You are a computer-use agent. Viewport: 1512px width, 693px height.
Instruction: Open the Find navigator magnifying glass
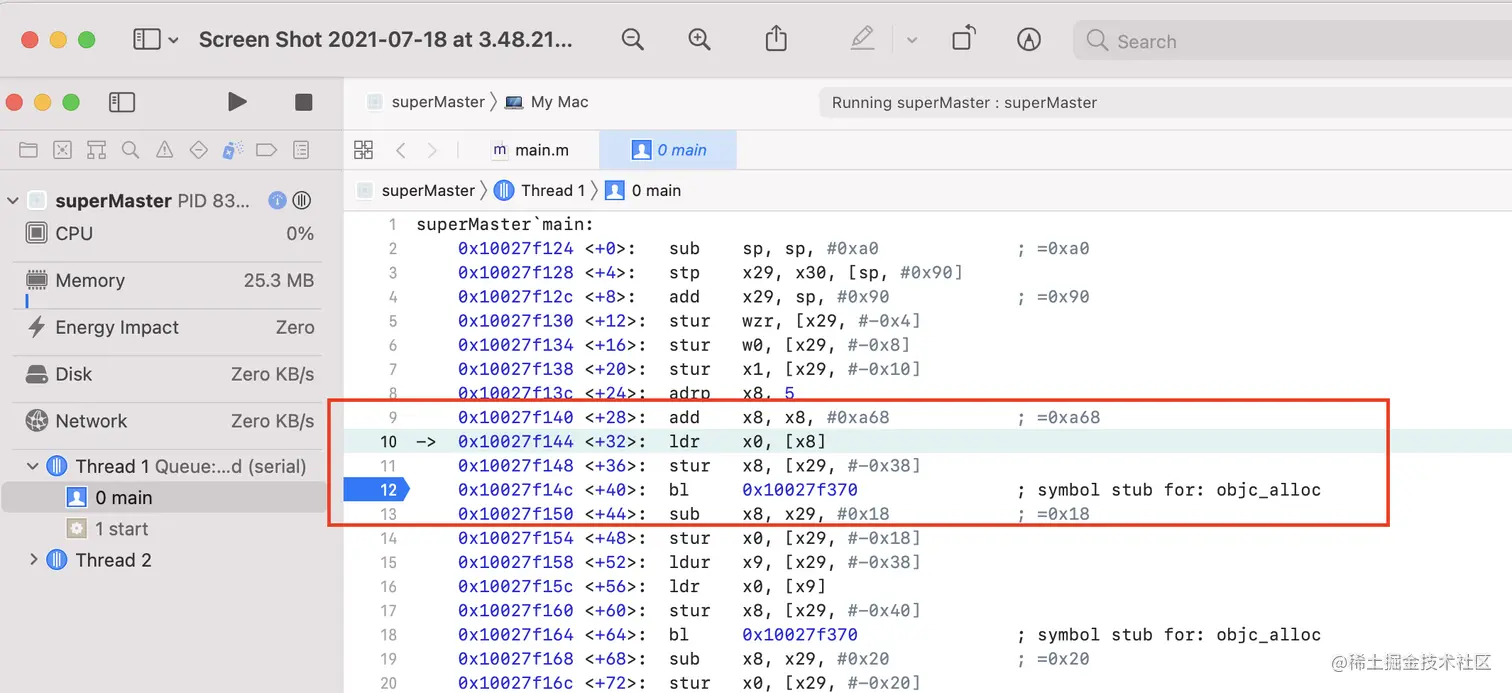pos(130,150)
